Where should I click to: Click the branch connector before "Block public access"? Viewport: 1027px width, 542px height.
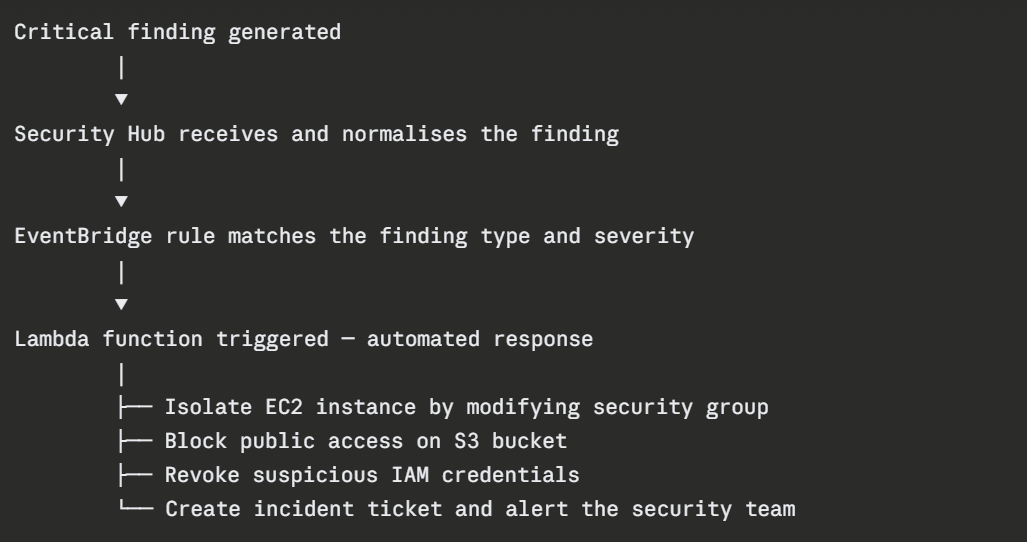click(x=134, y=441)
